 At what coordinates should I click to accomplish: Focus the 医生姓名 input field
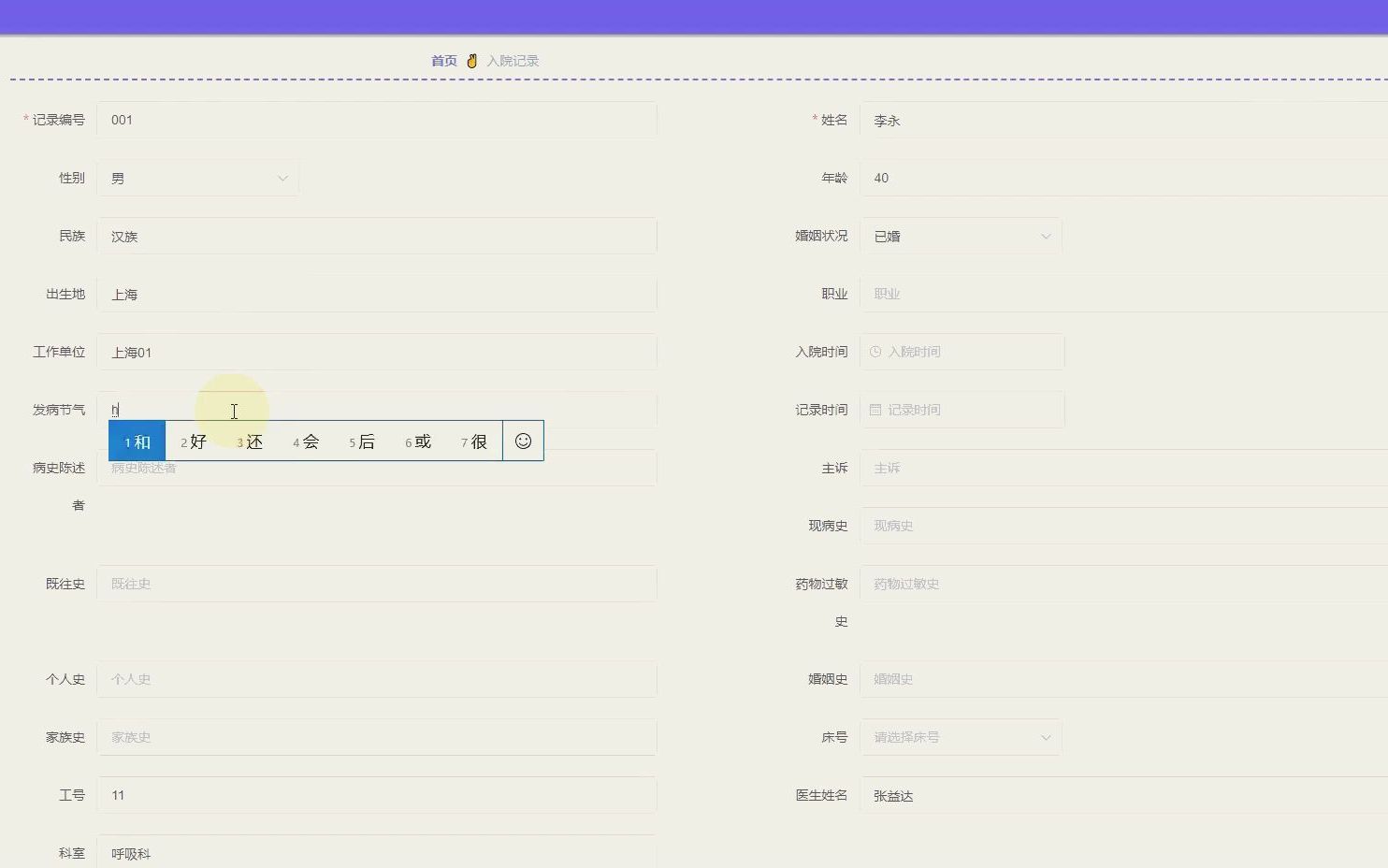point(1124,795)
